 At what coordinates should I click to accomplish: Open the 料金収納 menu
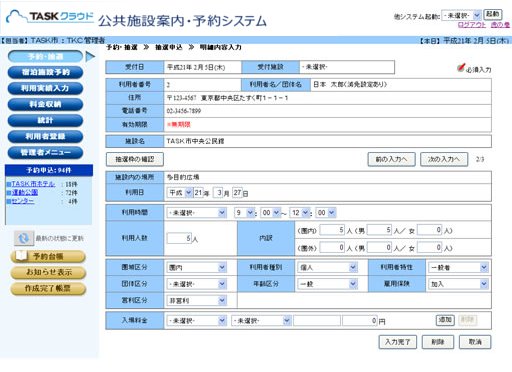[x=45, y=104]
